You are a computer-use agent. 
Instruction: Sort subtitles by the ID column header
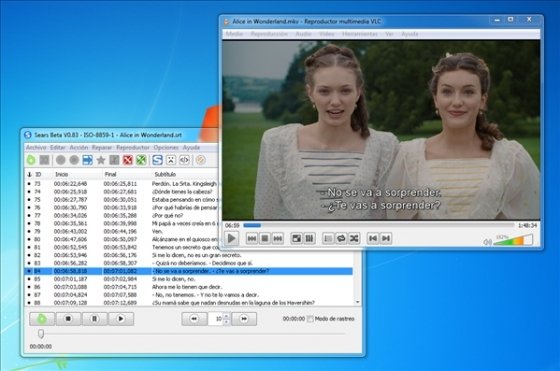click(38, 174)
